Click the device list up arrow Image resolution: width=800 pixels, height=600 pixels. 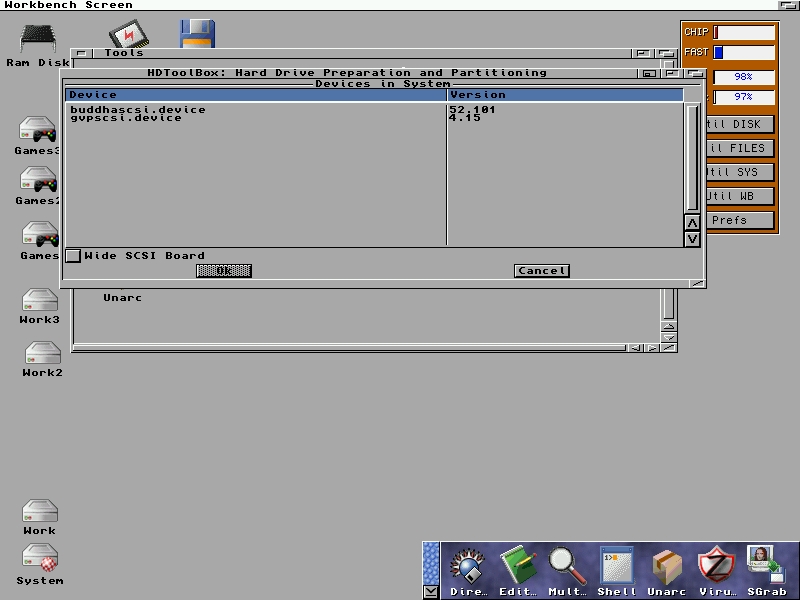coord(692,223)
